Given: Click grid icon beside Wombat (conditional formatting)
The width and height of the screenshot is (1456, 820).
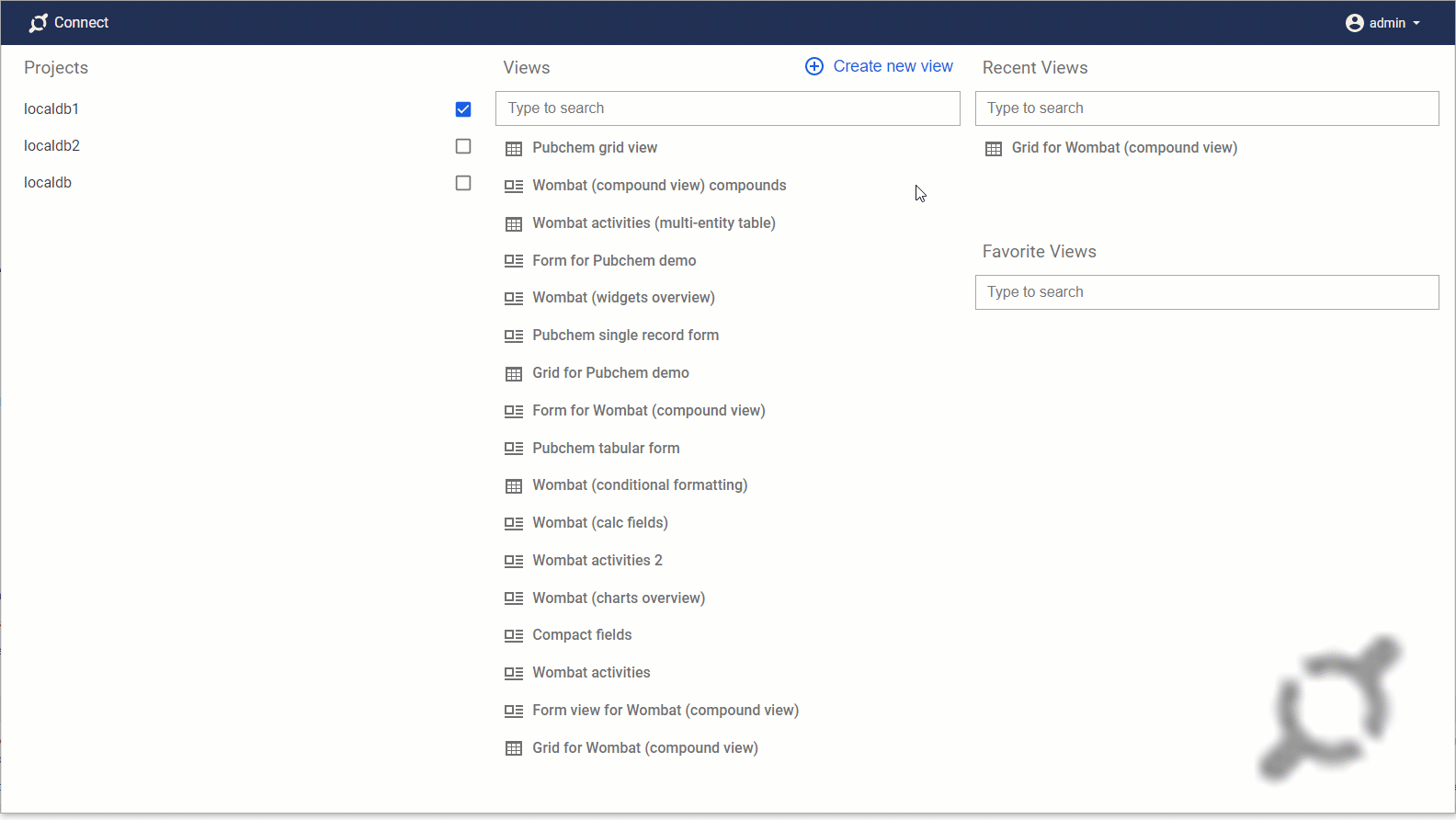Looking at the screenshot, I should tap(514, 485).
